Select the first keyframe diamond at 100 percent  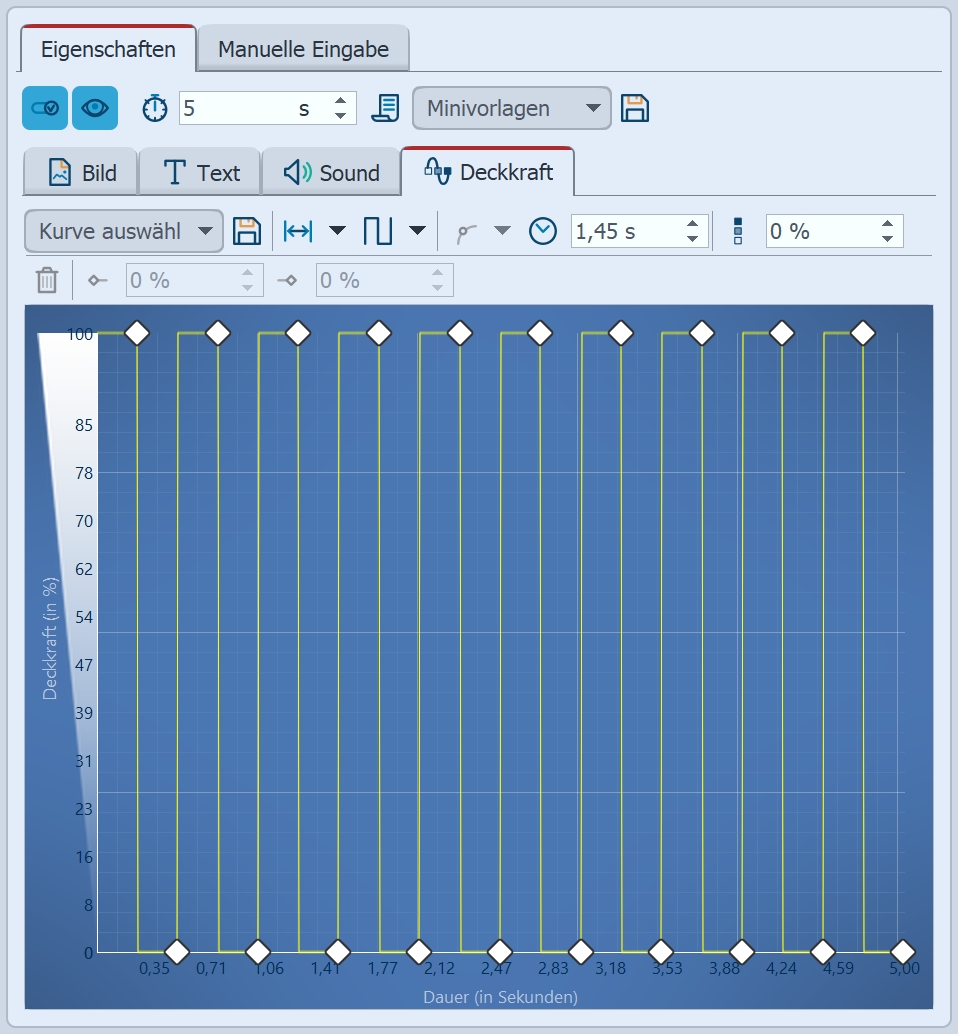tap(137, 333)
